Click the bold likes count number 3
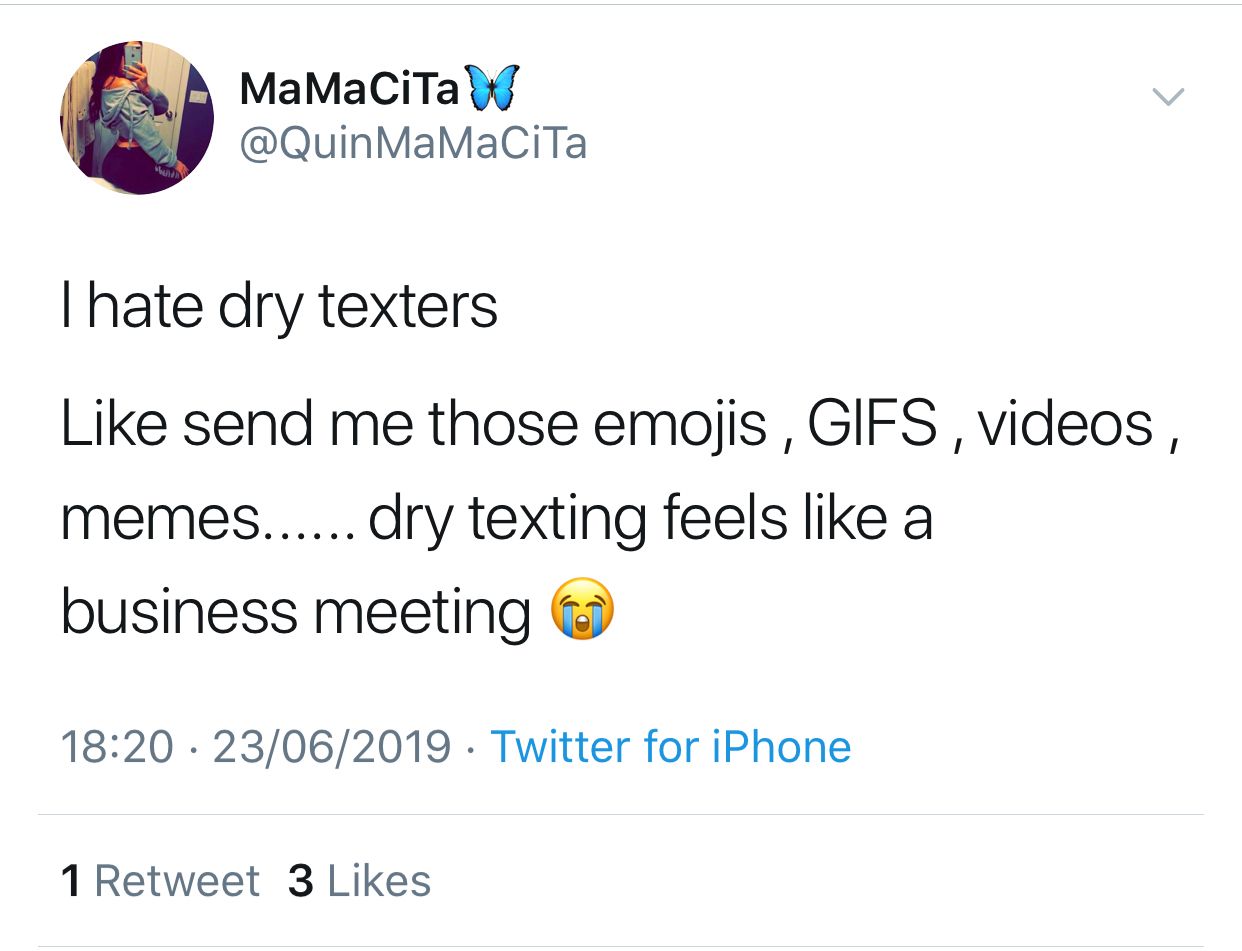This screenshot has width=1242, height=951. [x=301, y=881]
